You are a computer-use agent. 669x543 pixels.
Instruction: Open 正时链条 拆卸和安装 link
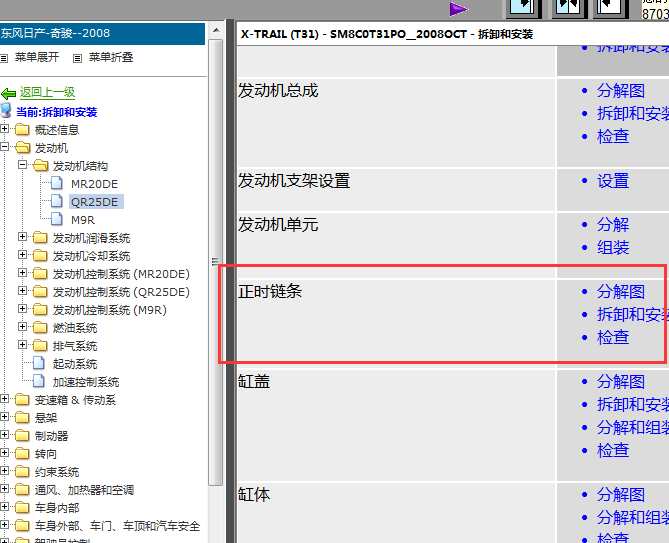[632, 314]
